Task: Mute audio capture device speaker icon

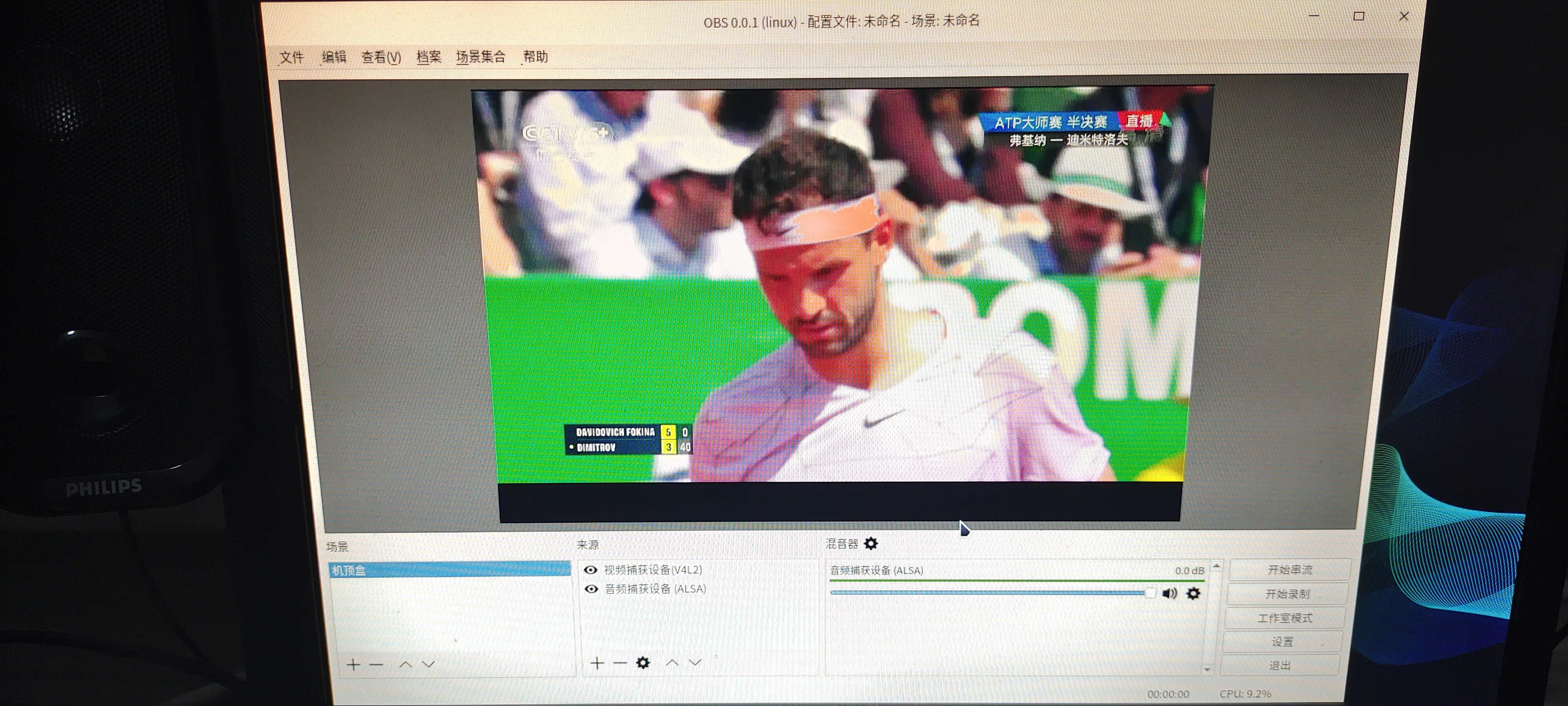Action: (x=1169, y=593)
